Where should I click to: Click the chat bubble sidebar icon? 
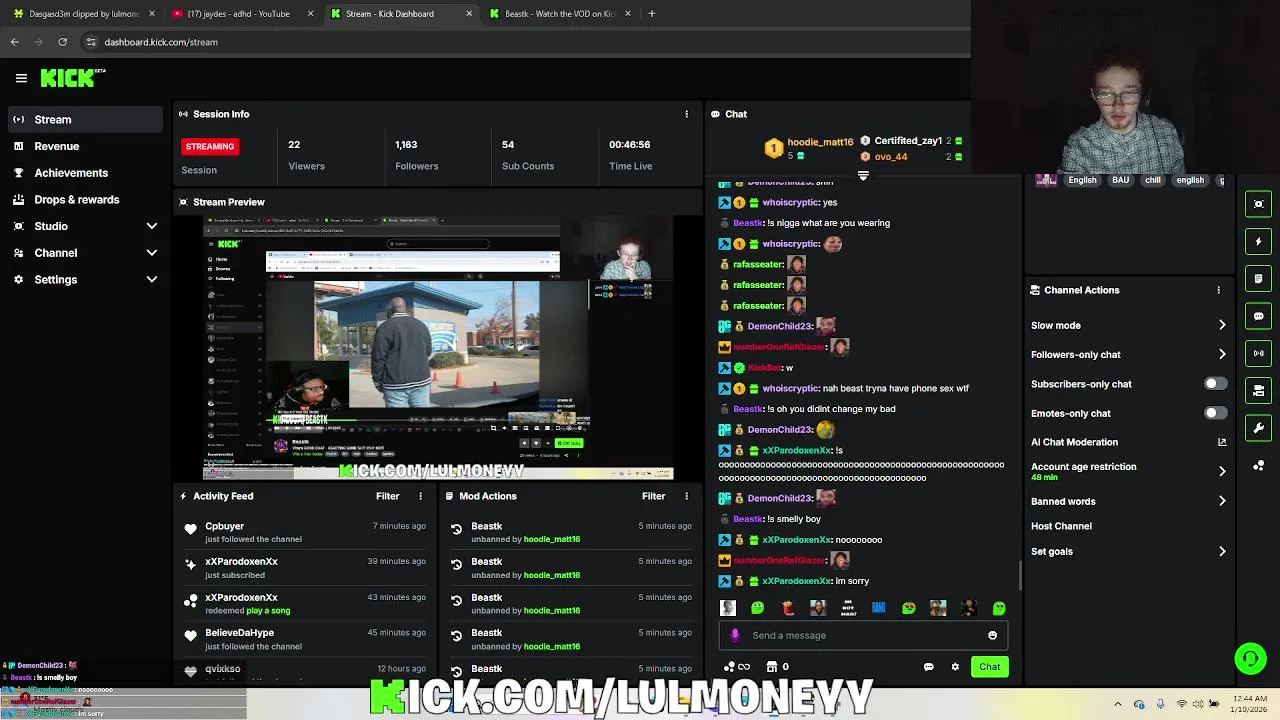(x=1258, y=316)
